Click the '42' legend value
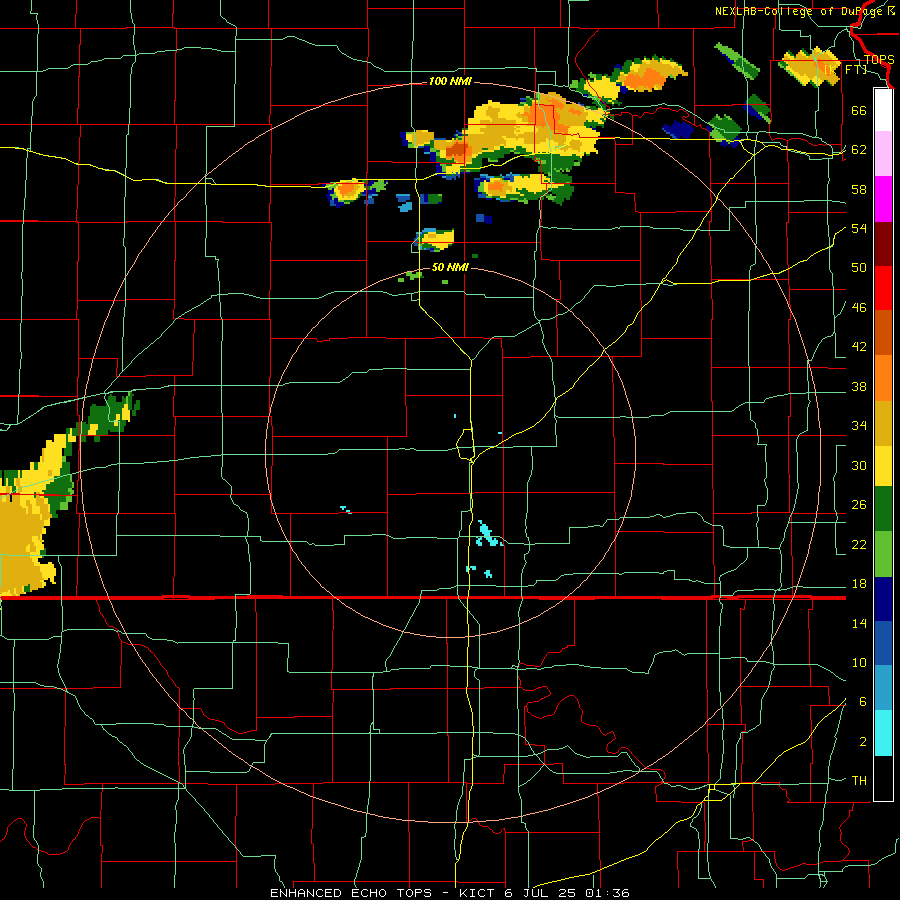The height and width of the screenshot is (900, 900). [x=859, y=347]
